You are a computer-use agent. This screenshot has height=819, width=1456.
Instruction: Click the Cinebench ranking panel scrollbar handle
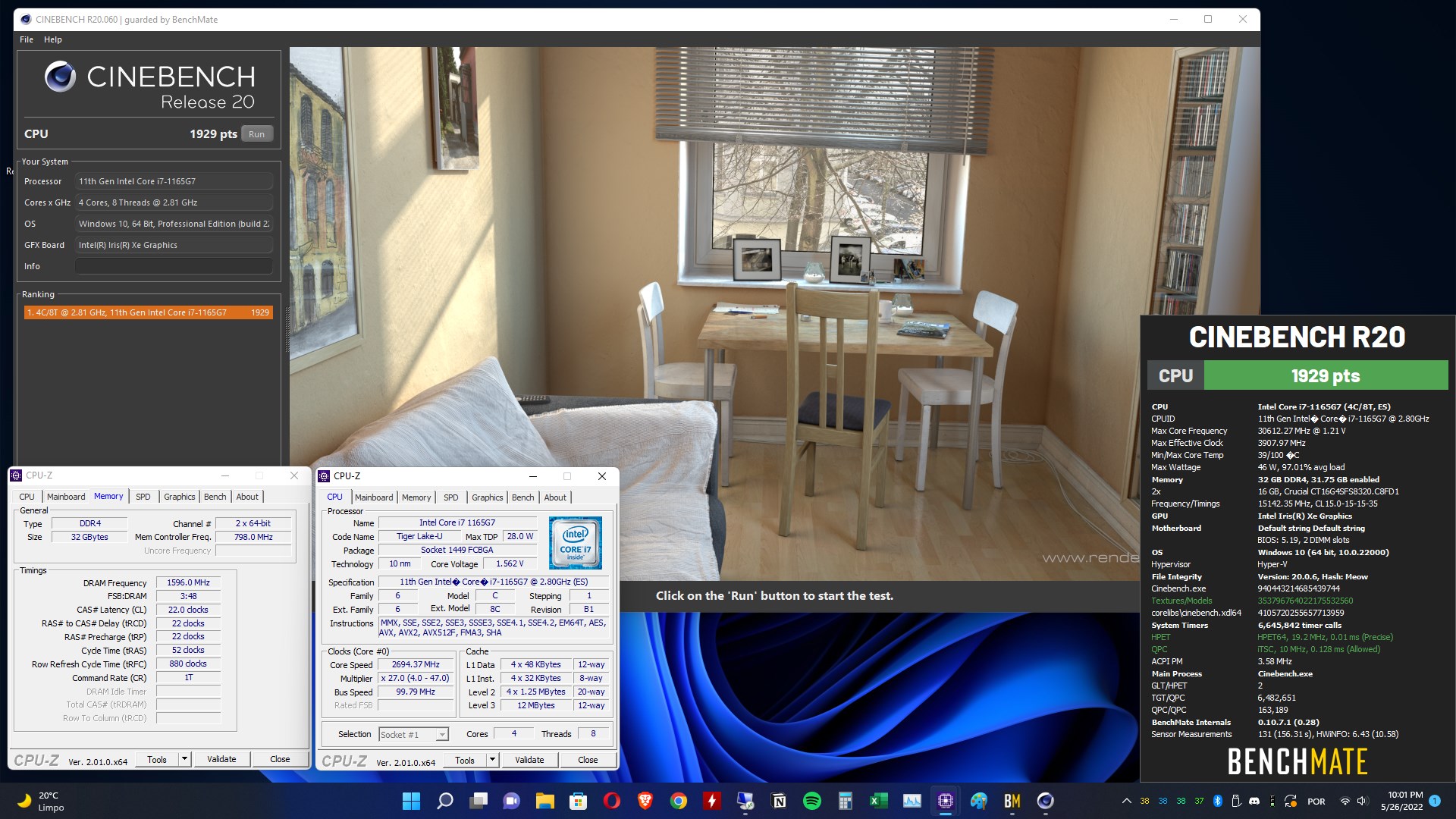tap(287, 330)
